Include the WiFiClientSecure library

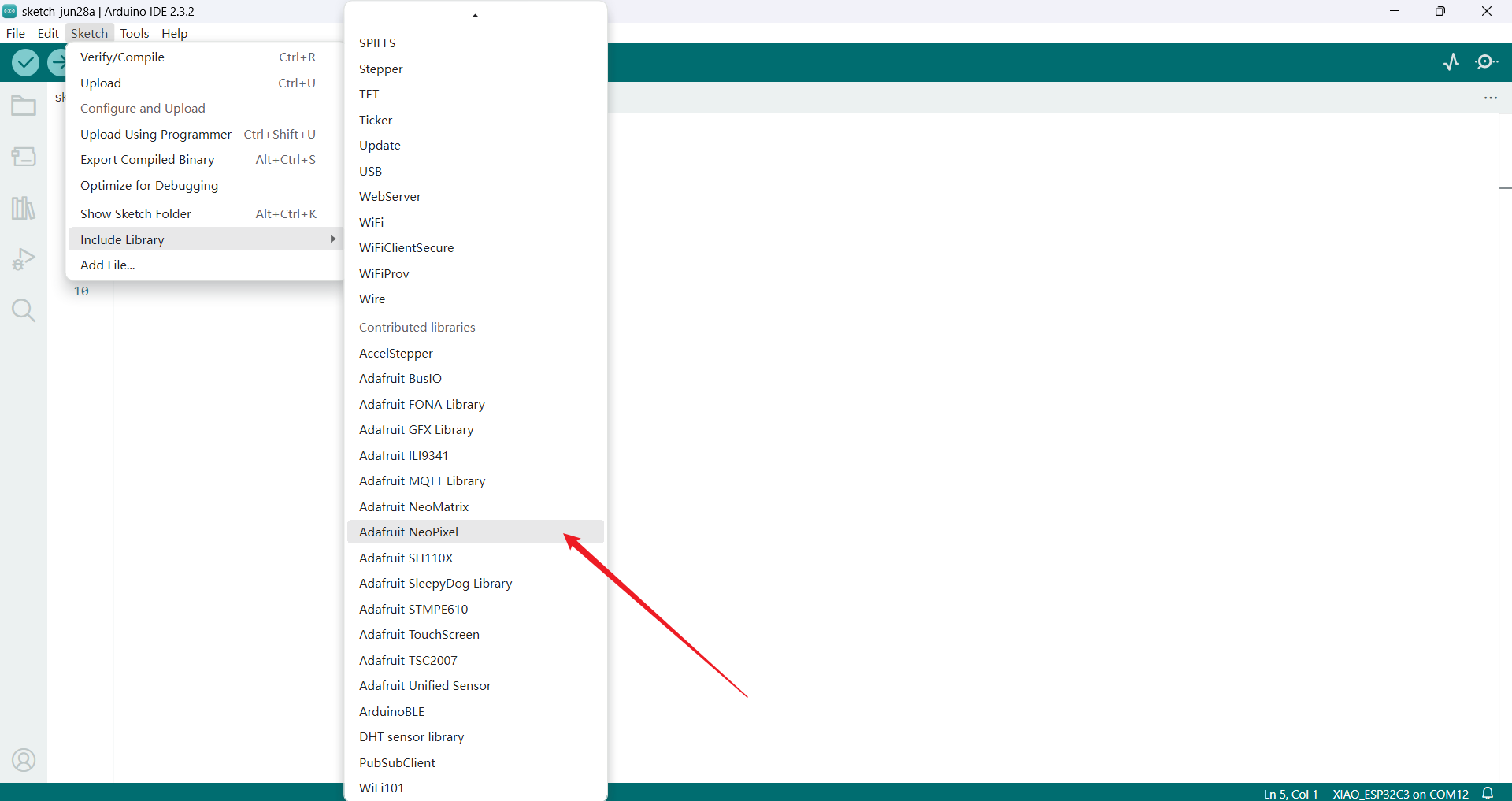pos(476,248)
